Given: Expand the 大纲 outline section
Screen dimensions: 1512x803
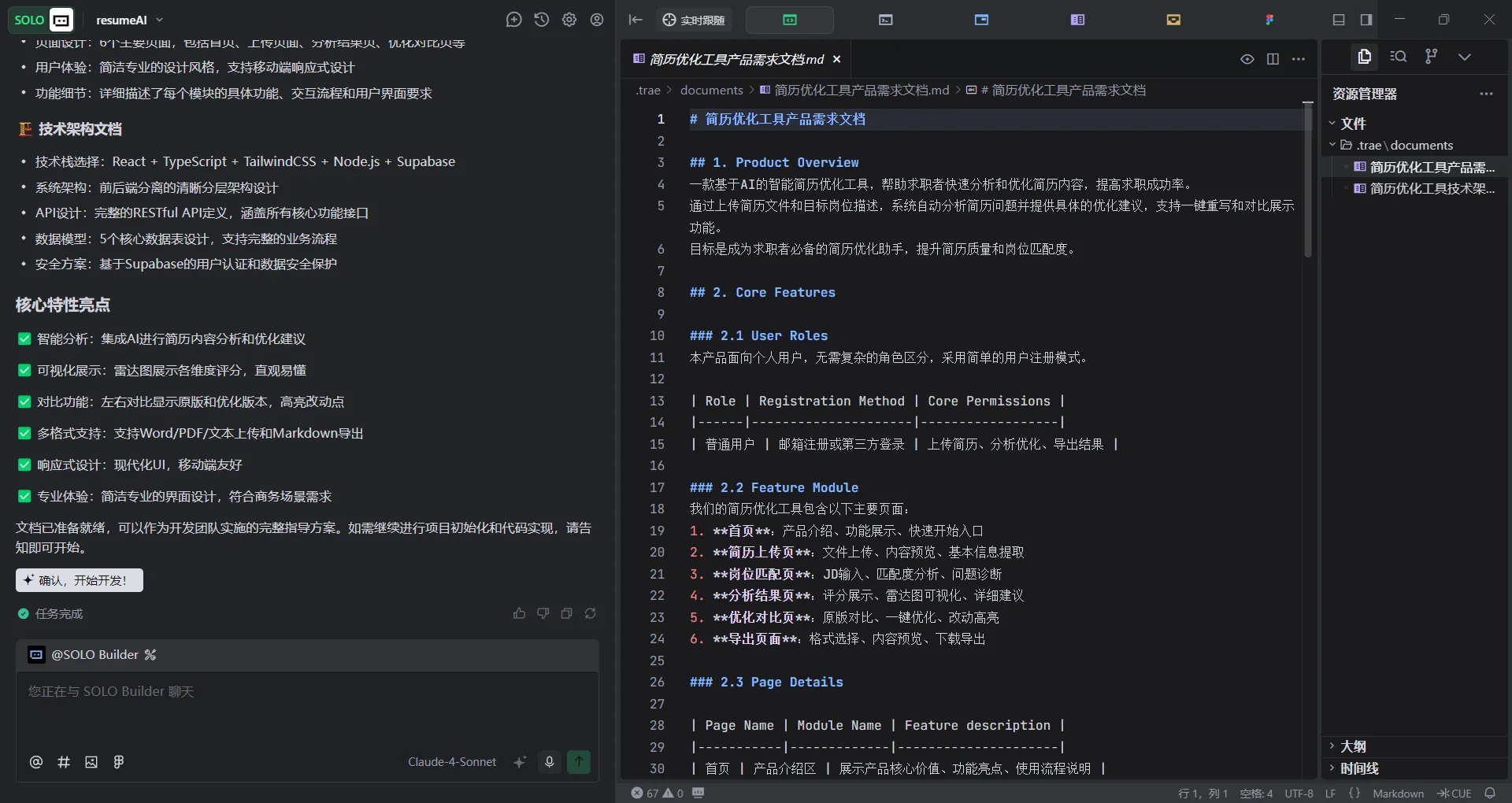Looking at the screenshot, I should point(1353,746).
